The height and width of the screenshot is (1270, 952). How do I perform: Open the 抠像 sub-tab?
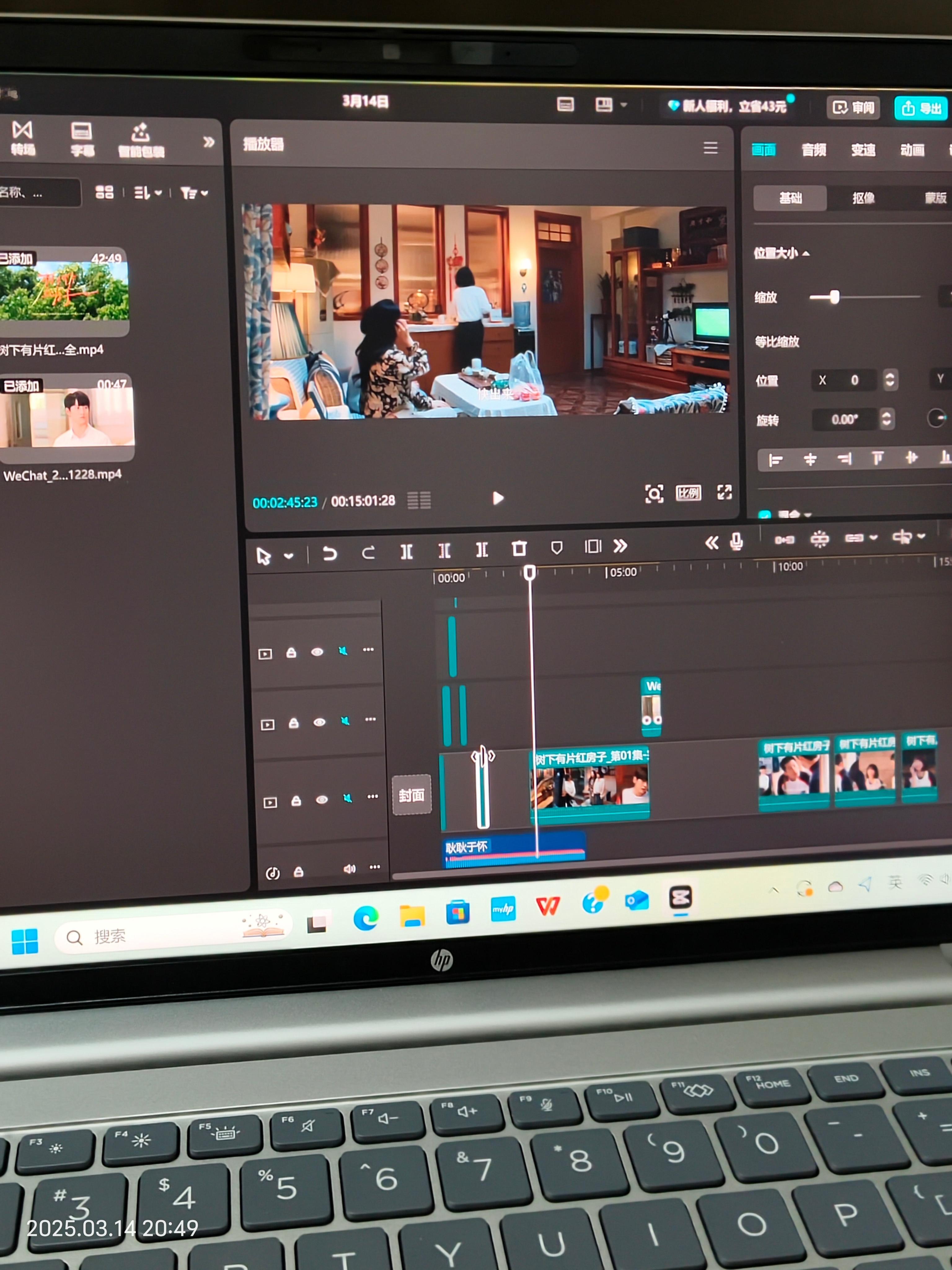[x=864, y=198]
